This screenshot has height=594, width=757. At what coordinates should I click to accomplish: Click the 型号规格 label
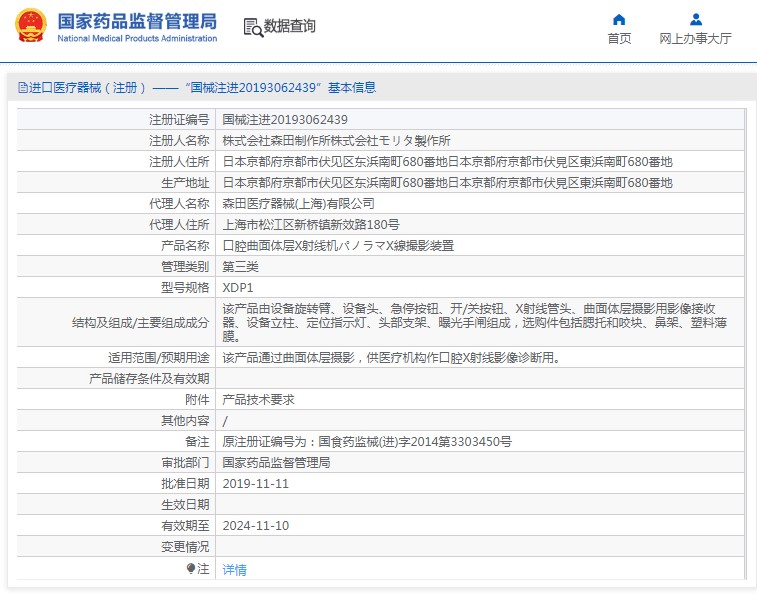point(185,288)
